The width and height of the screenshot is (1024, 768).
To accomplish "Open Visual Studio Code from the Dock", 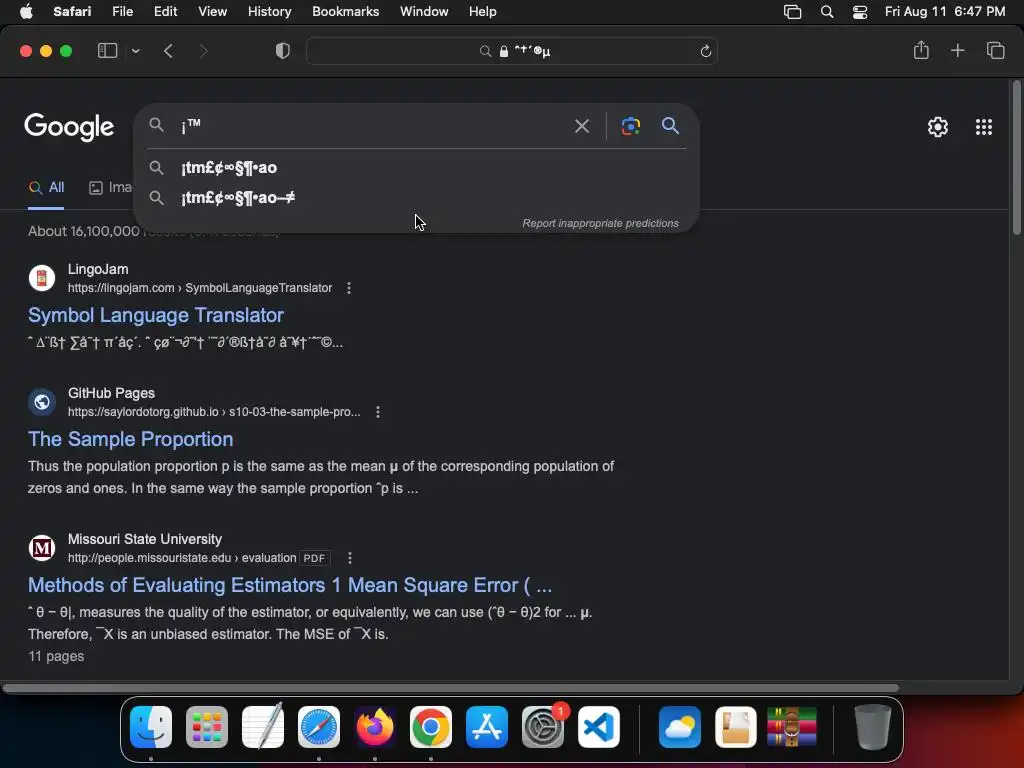I will [599, 727].
